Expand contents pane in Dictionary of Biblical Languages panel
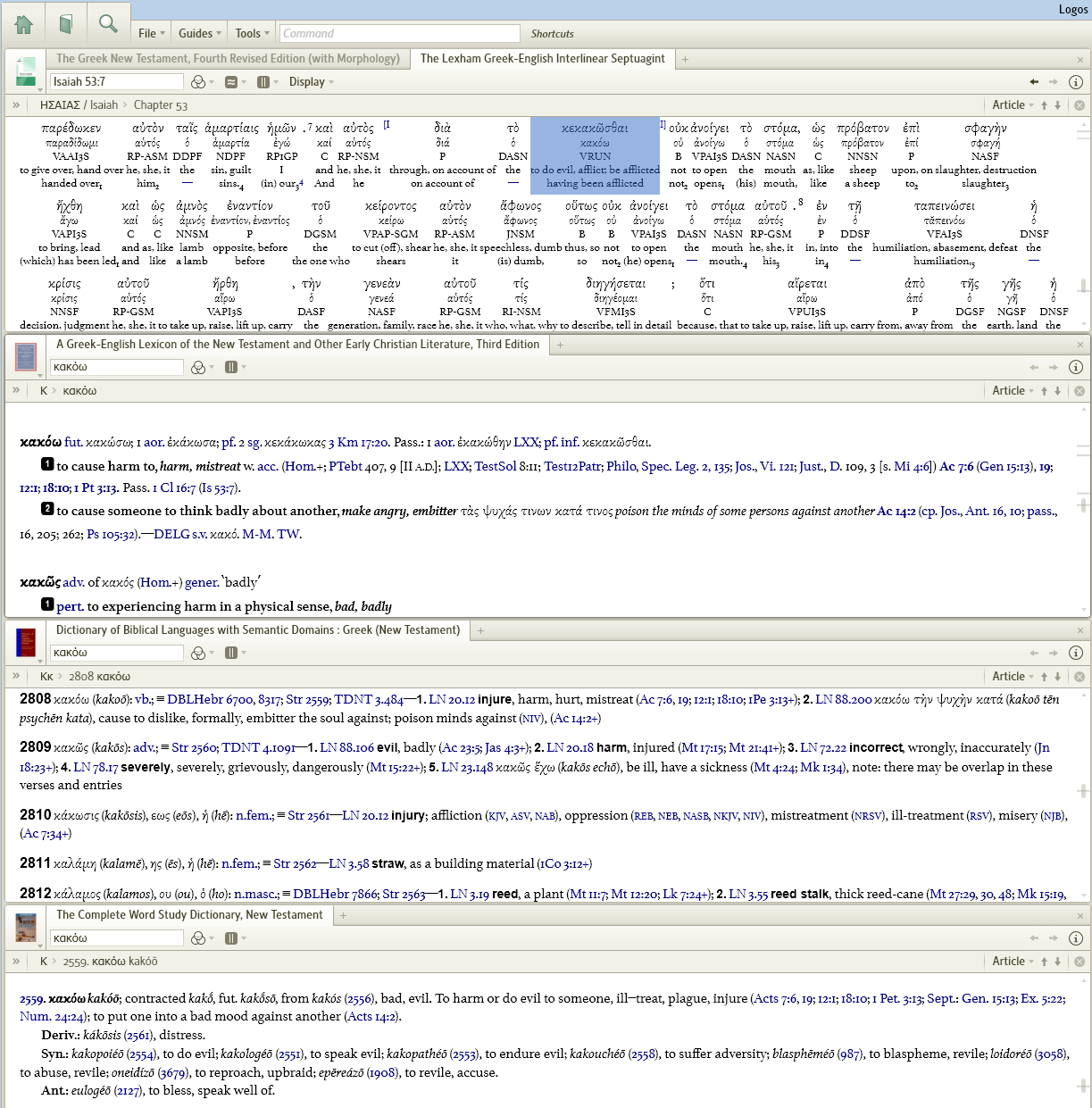This screenshot has height=1108, width=1092. pyautogui.click(x=16, y=677)
